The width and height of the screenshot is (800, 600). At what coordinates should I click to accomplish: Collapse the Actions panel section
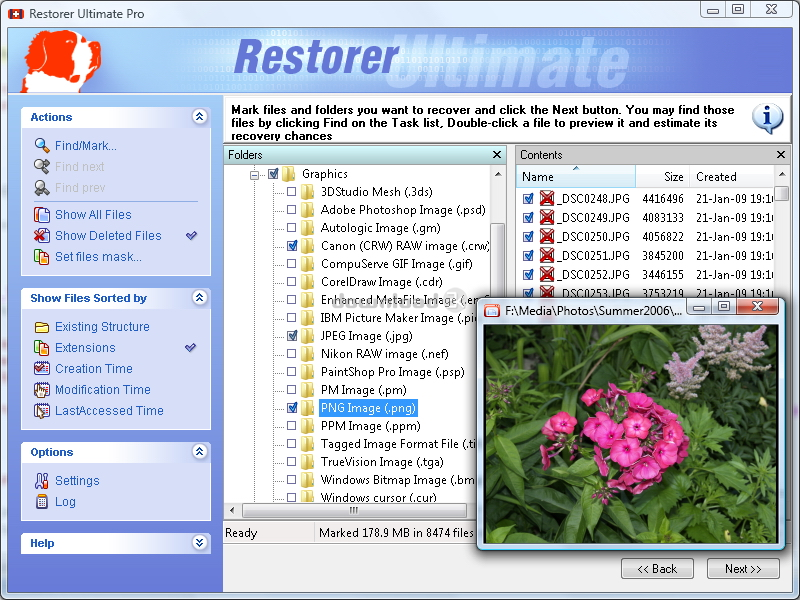[199, 117]
